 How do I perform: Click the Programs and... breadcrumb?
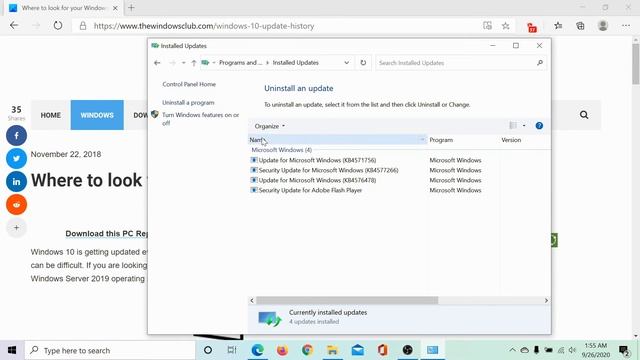pyautogui.click(x=240, y=62)
